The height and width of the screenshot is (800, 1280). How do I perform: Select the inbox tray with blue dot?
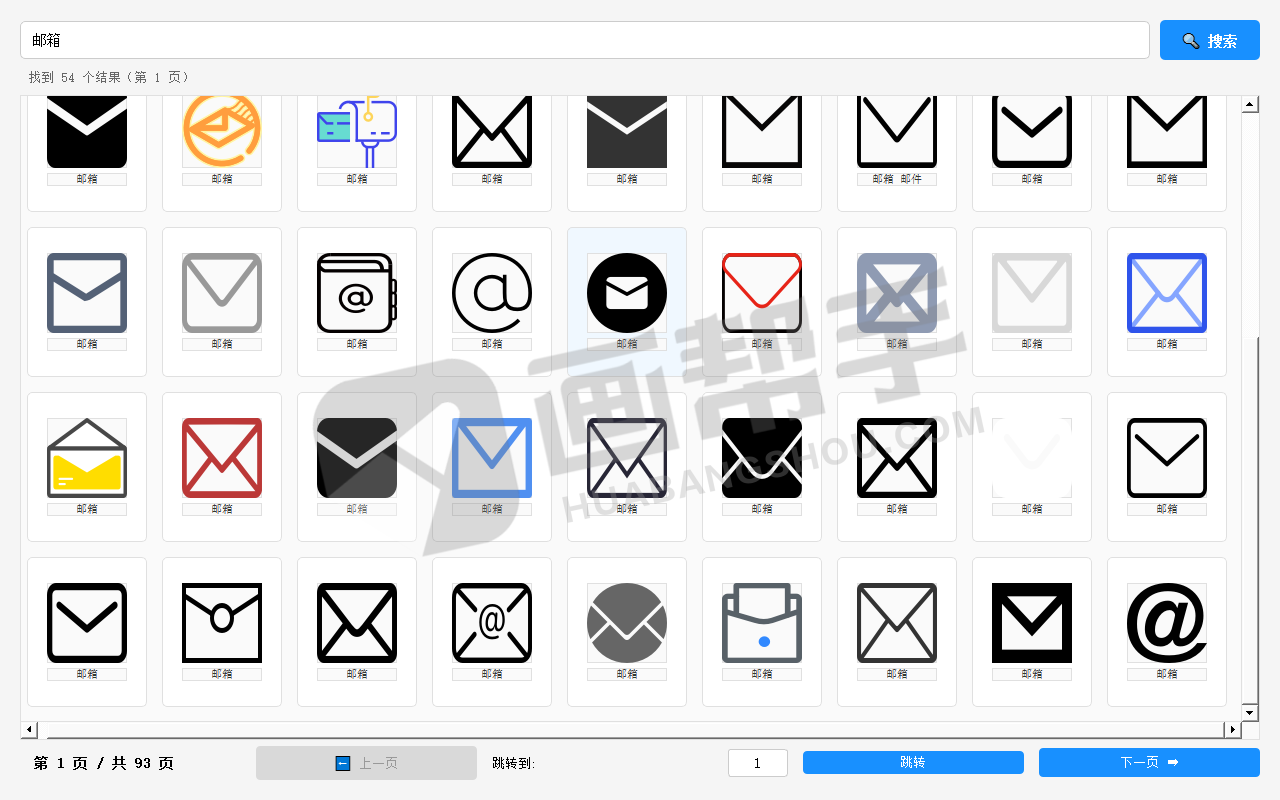tap(762, 623)
